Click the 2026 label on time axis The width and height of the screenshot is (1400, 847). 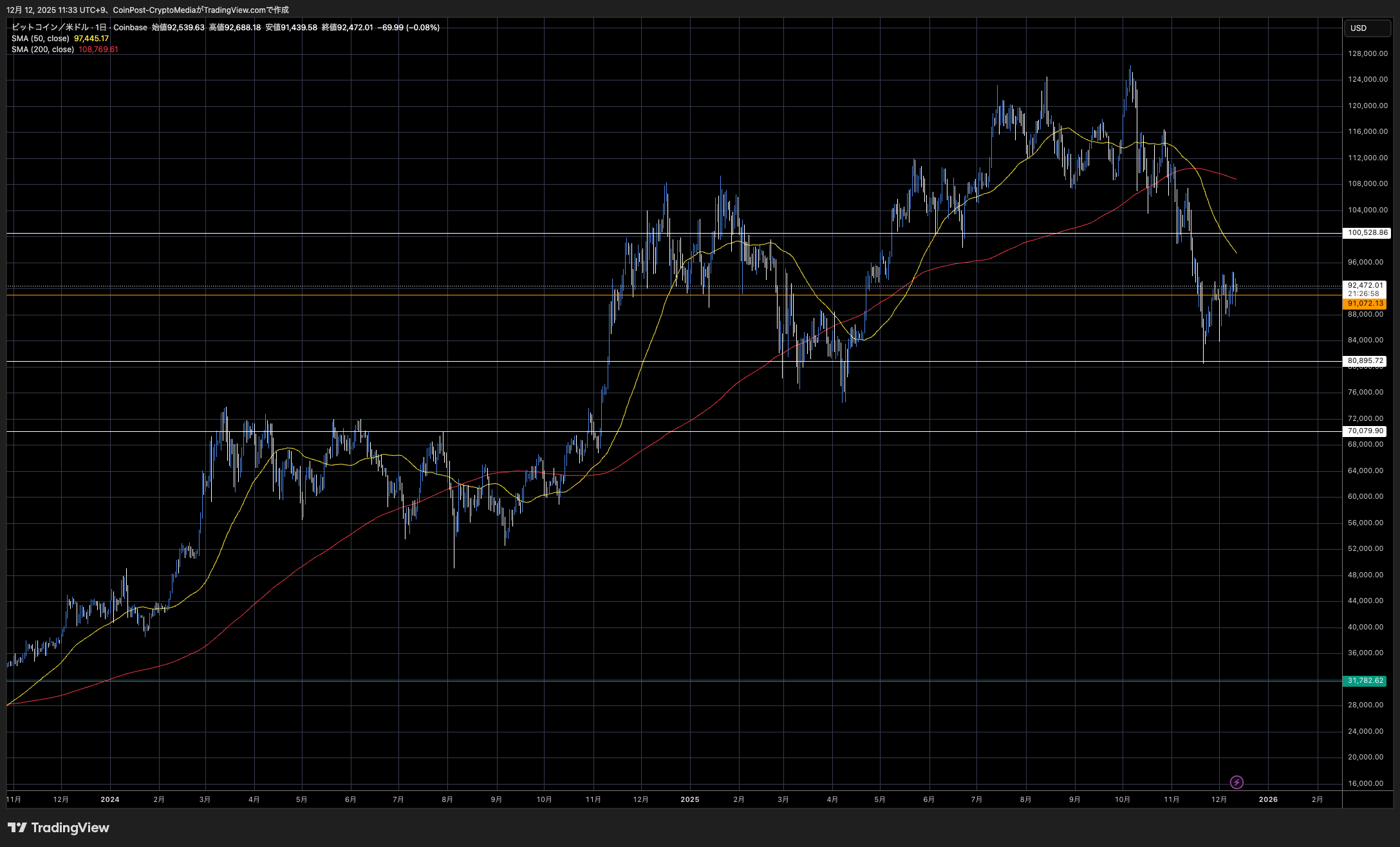(x=1268, y=799)
